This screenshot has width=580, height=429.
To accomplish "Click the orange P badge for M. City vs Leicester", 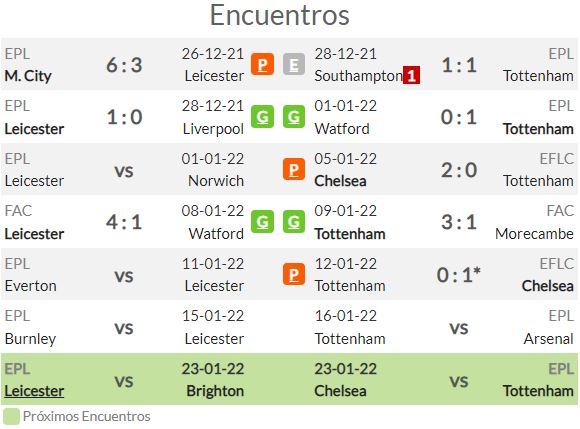I will pyautogui.click(x=262, y=64).
